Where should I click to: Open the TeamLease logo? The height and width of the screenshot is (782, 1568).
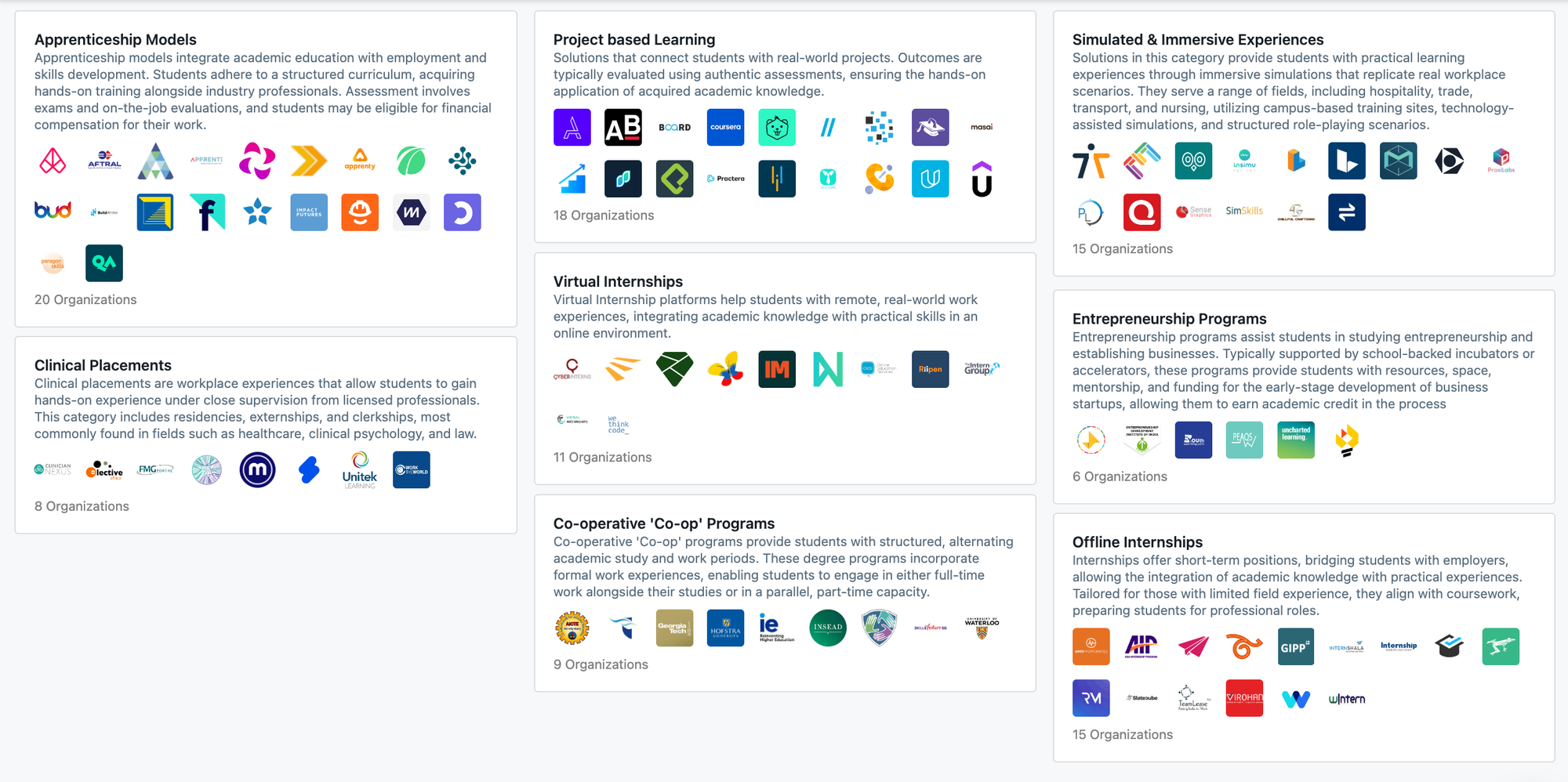1193,698
